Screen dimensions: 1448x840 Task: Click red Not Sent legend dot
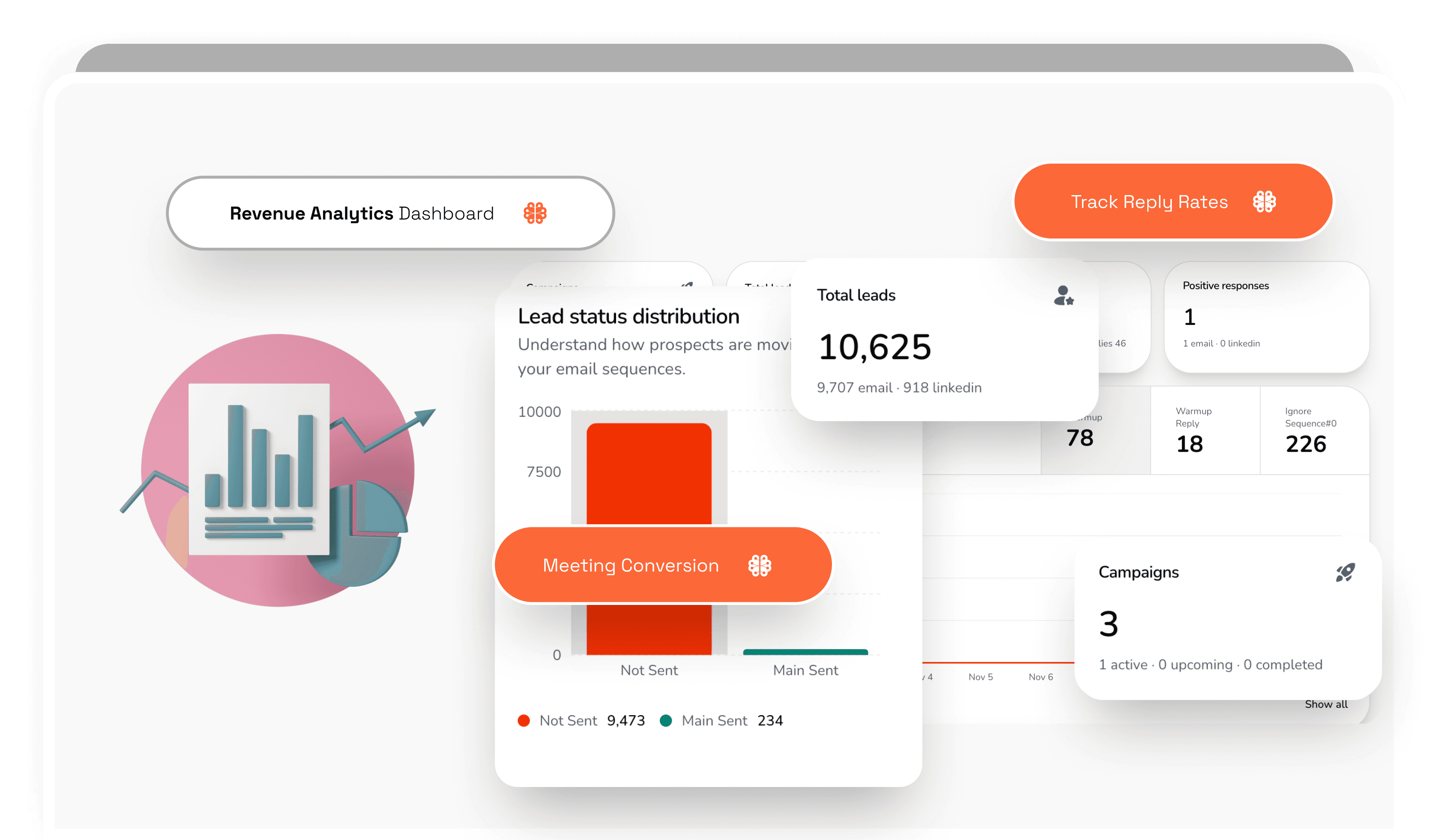(x=524, y=721)
